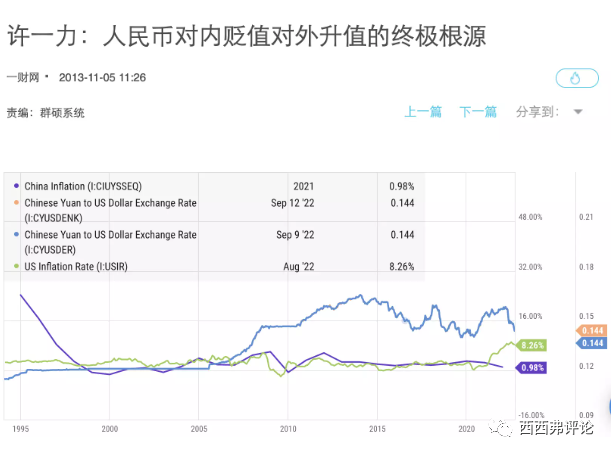Click the 一财网 source name

tap(23, 77)
